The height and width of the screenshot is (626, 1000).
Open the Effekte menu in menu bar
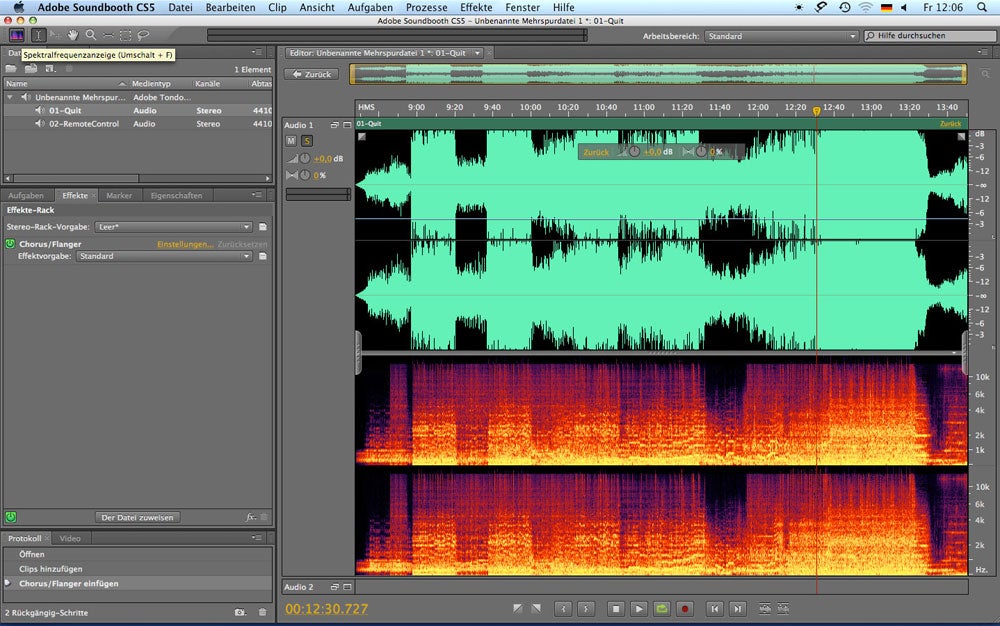476,7
